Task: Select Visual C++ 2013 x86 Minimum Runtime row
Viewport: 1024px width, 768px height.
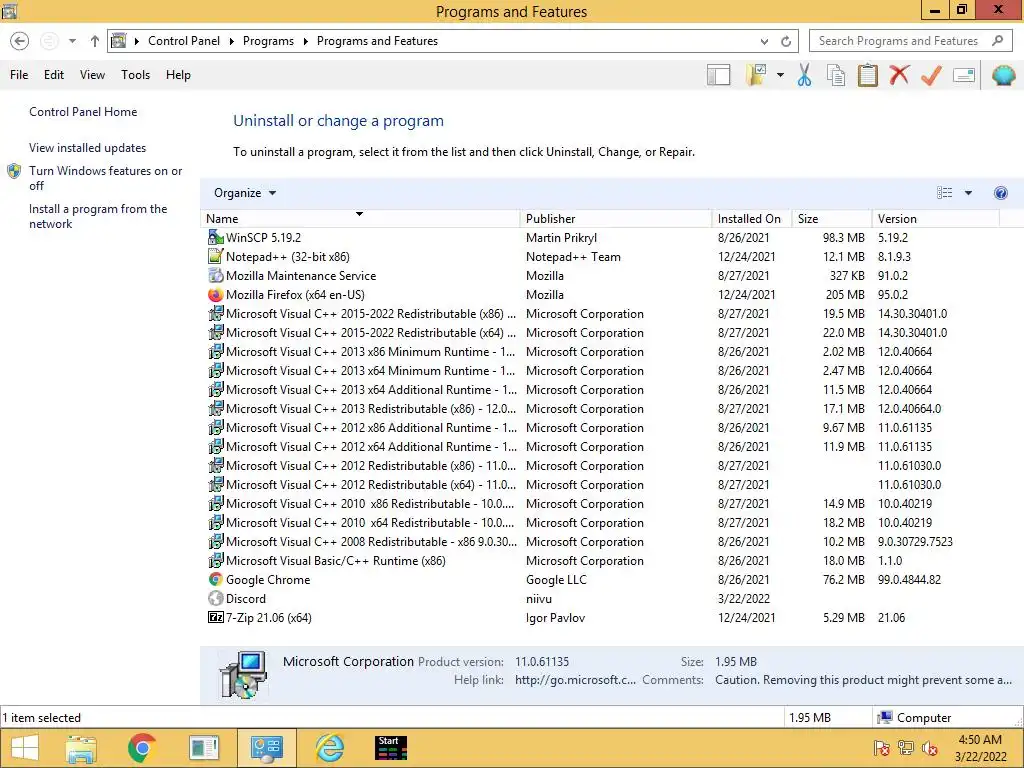Action: (x=600, y=351)
